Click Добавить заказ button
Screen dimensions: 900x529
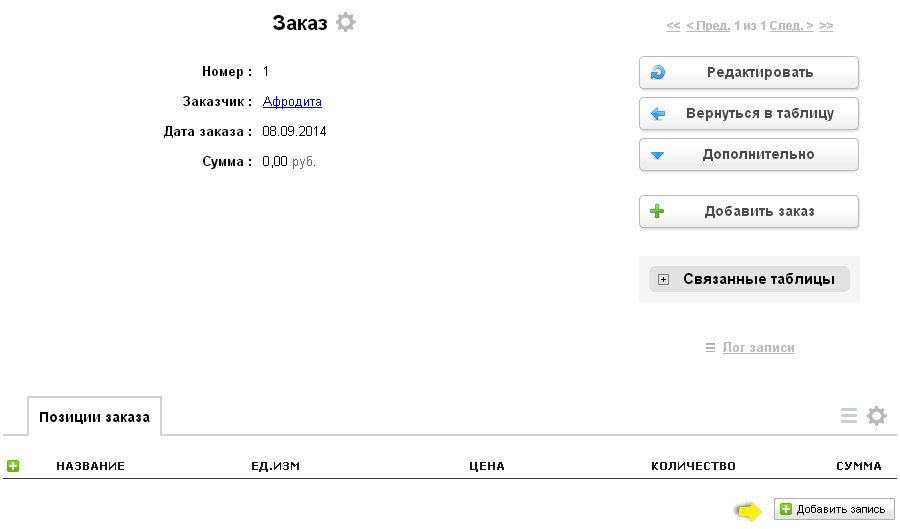click(x=749, y=212)
